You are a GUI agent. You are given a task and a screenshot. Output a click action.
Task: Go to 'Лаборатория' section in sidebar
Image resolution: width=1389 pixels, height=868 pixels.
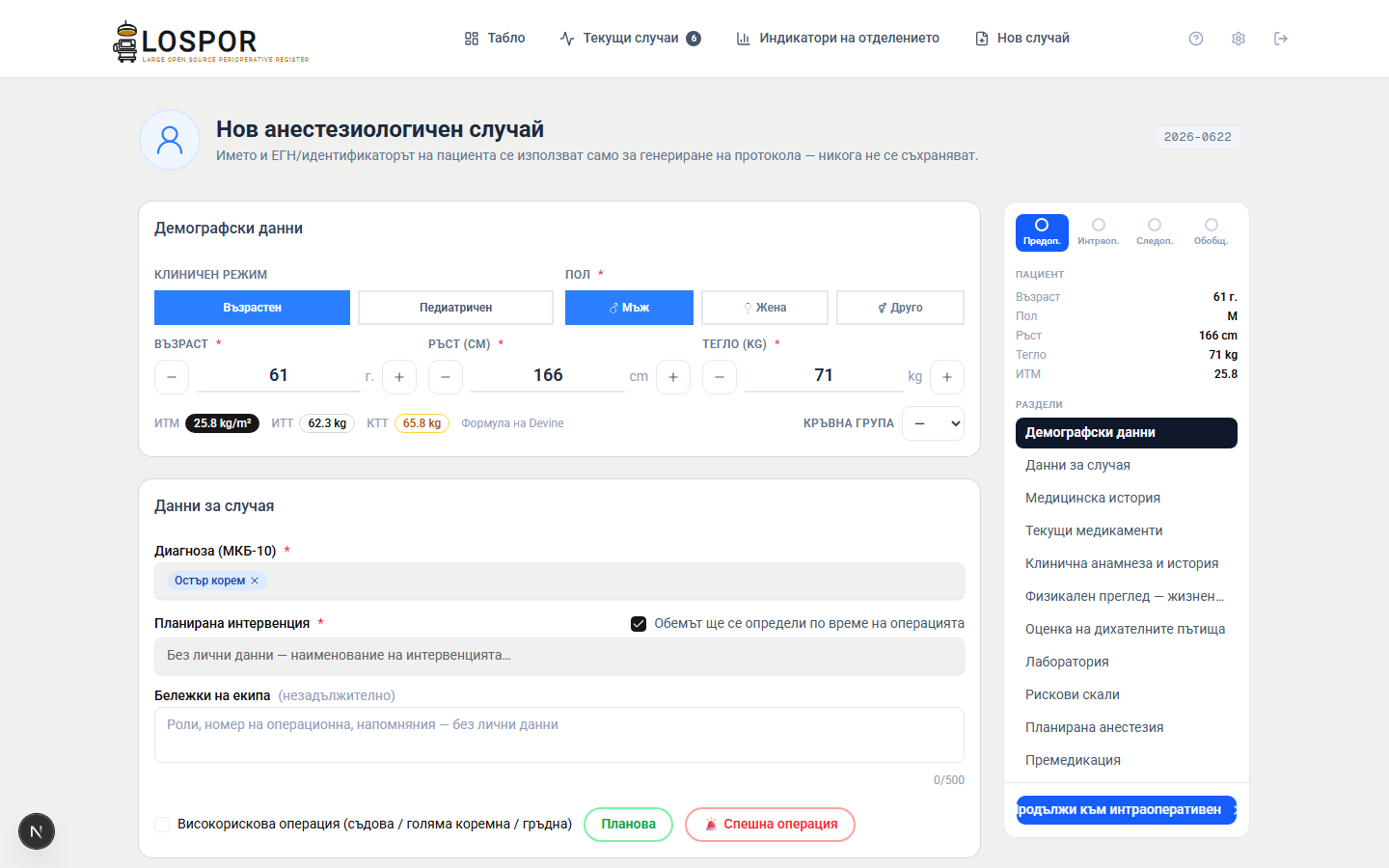pos(1127,662)
